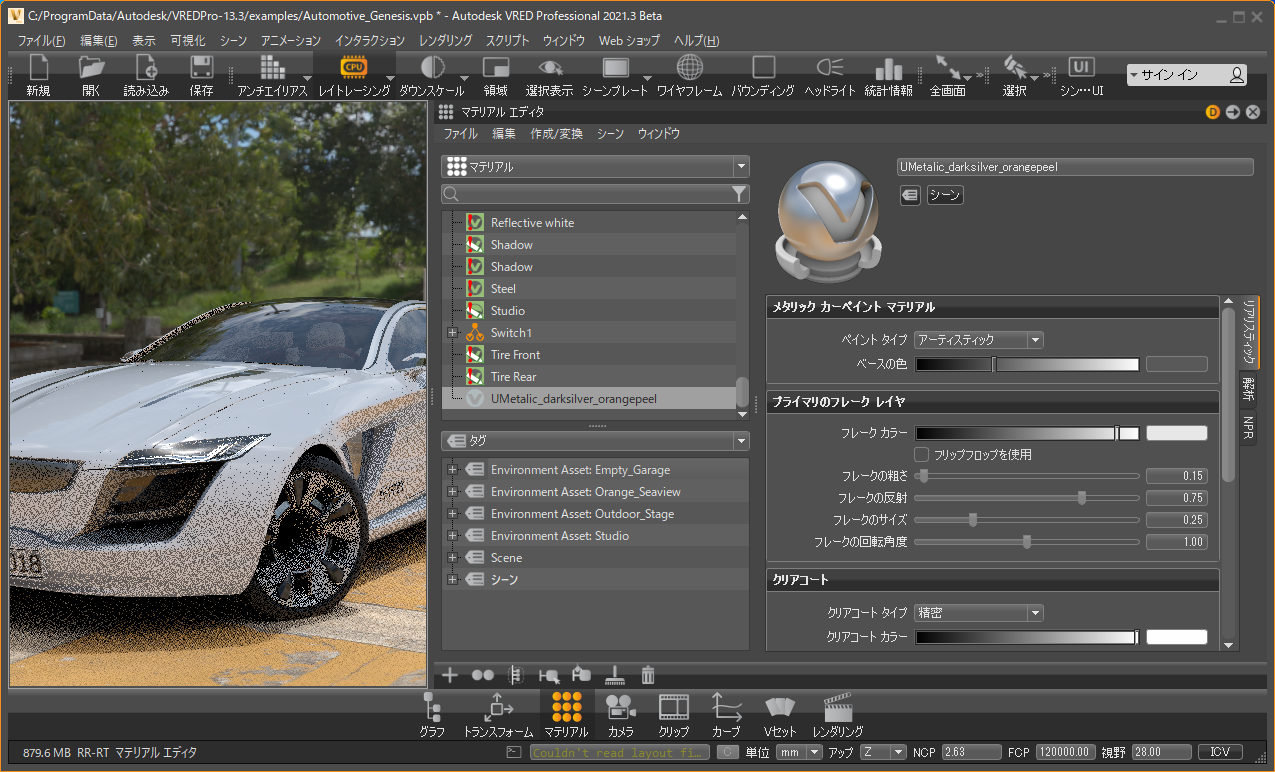Expand the Switch1 material node
The height and width of the screenshot is (772, 1275).
click(x=452, y=333)
